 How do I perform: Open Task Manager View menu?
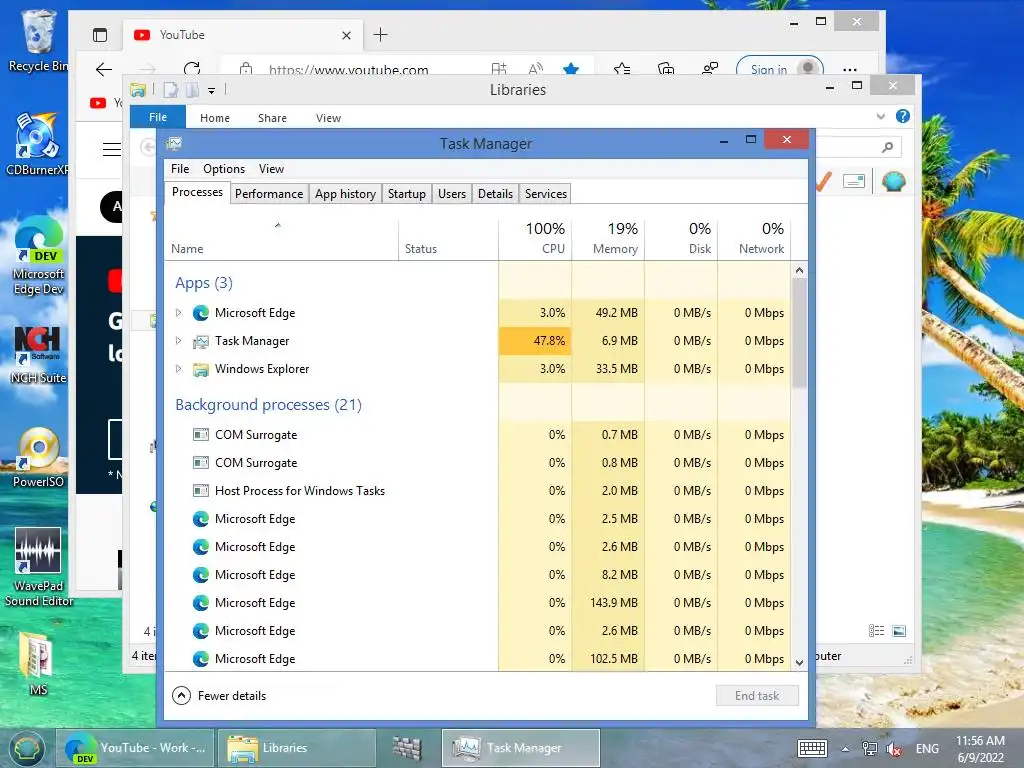[271, 168]
